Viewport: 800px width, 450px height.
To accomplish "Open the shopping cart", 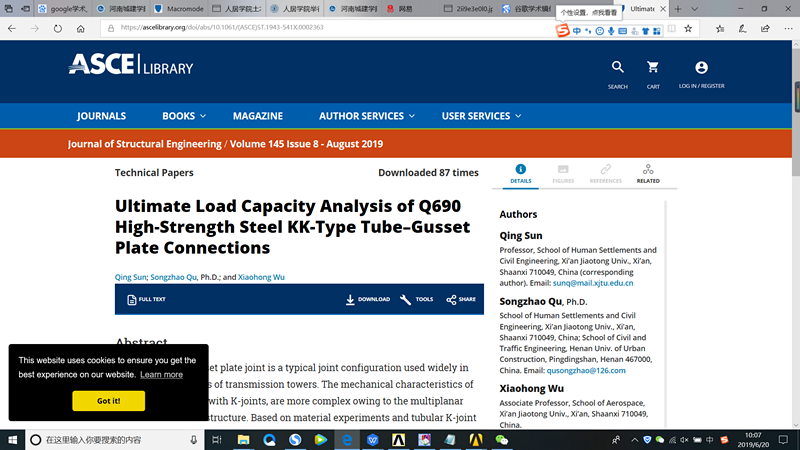I will [x=653, y=68].
